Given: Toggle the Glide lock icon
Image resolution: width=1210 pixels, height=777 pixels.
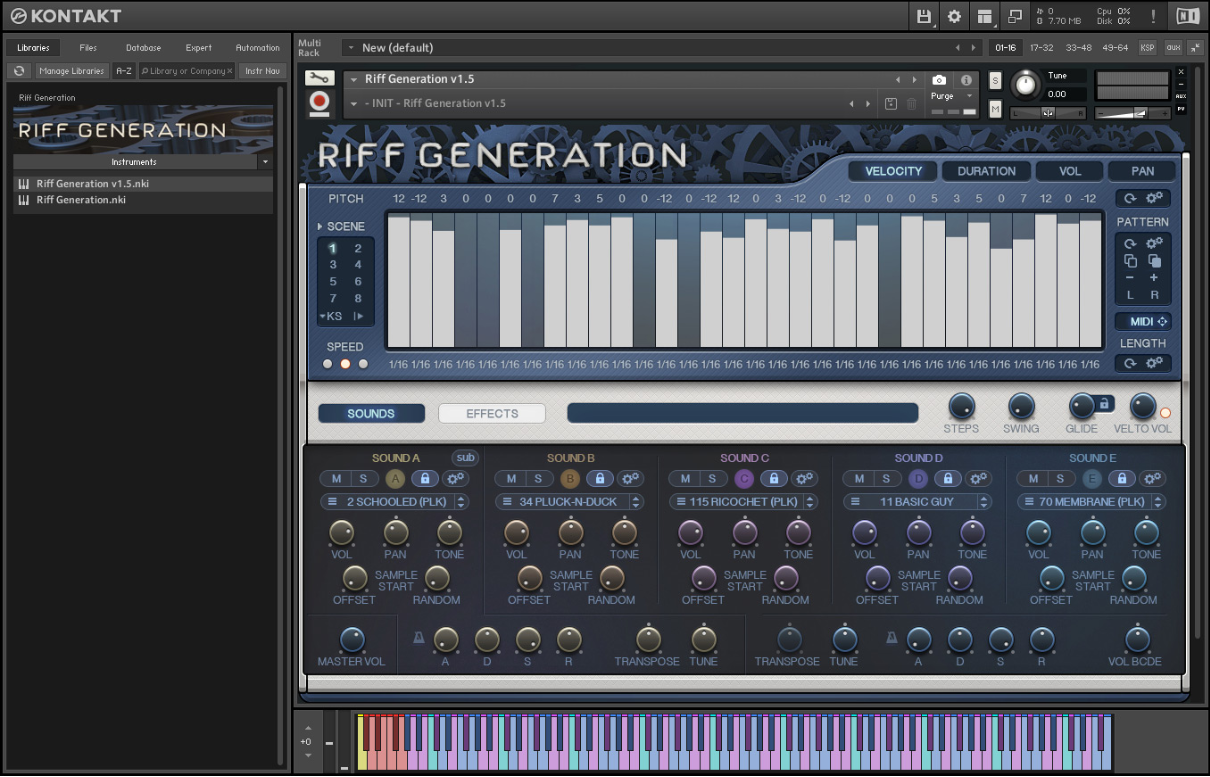Looking at the screenshot, I should pos(1104,403).
